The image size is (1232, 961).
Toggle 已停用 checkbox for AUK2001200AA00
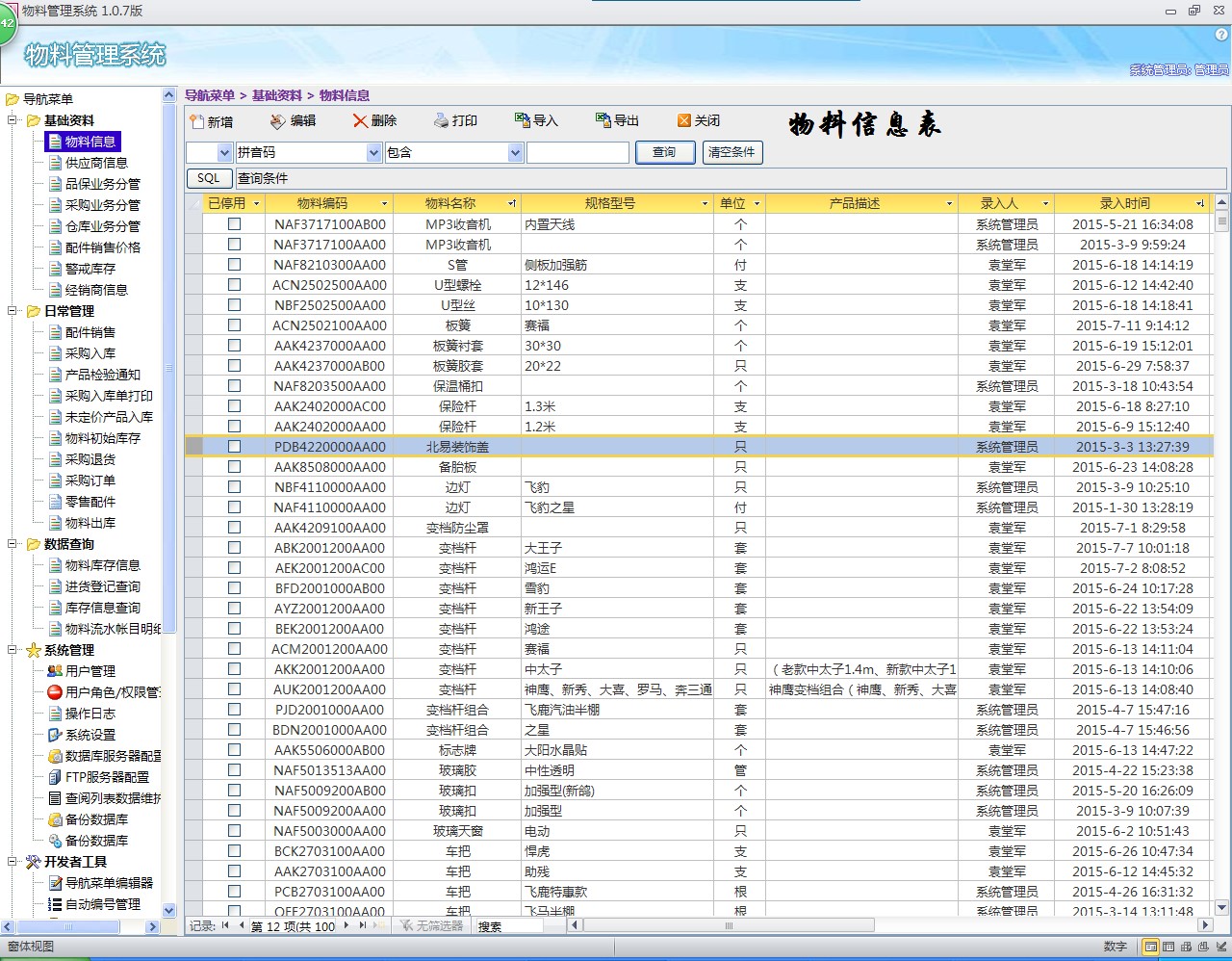pyautogui.click(x=234, y=688)
